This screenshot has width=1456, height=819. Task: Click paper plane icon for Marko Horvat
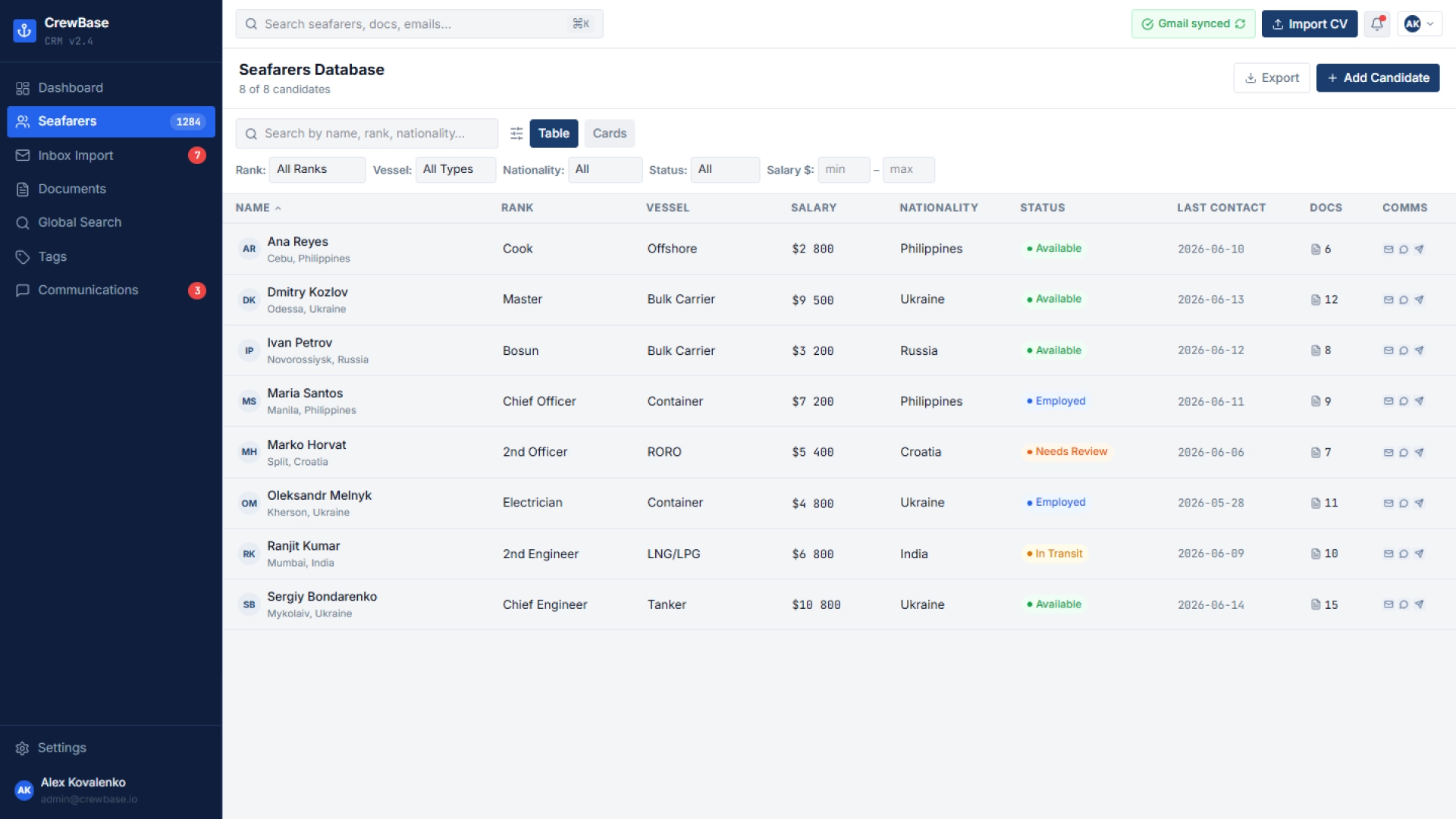1419,452
